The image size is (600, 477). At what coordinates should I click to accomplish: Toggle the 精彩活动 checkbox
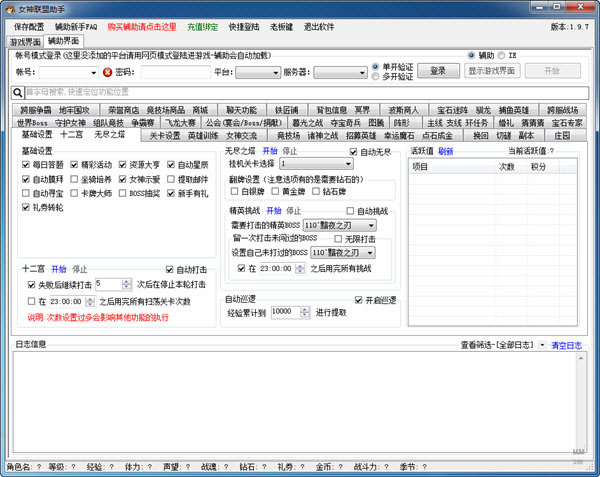point(74,165)
